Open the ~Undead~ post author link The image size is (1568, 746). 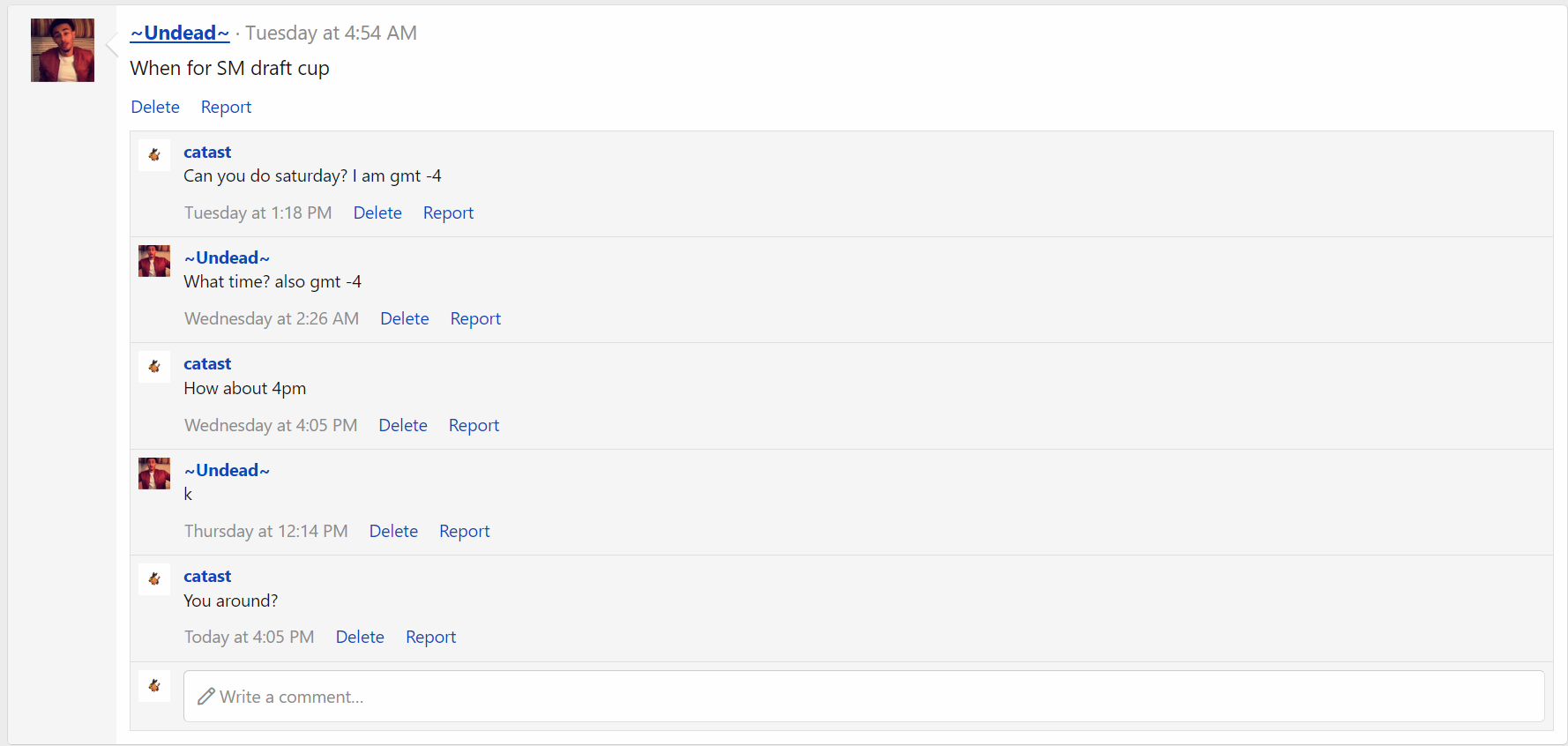[x=180, y=33]
